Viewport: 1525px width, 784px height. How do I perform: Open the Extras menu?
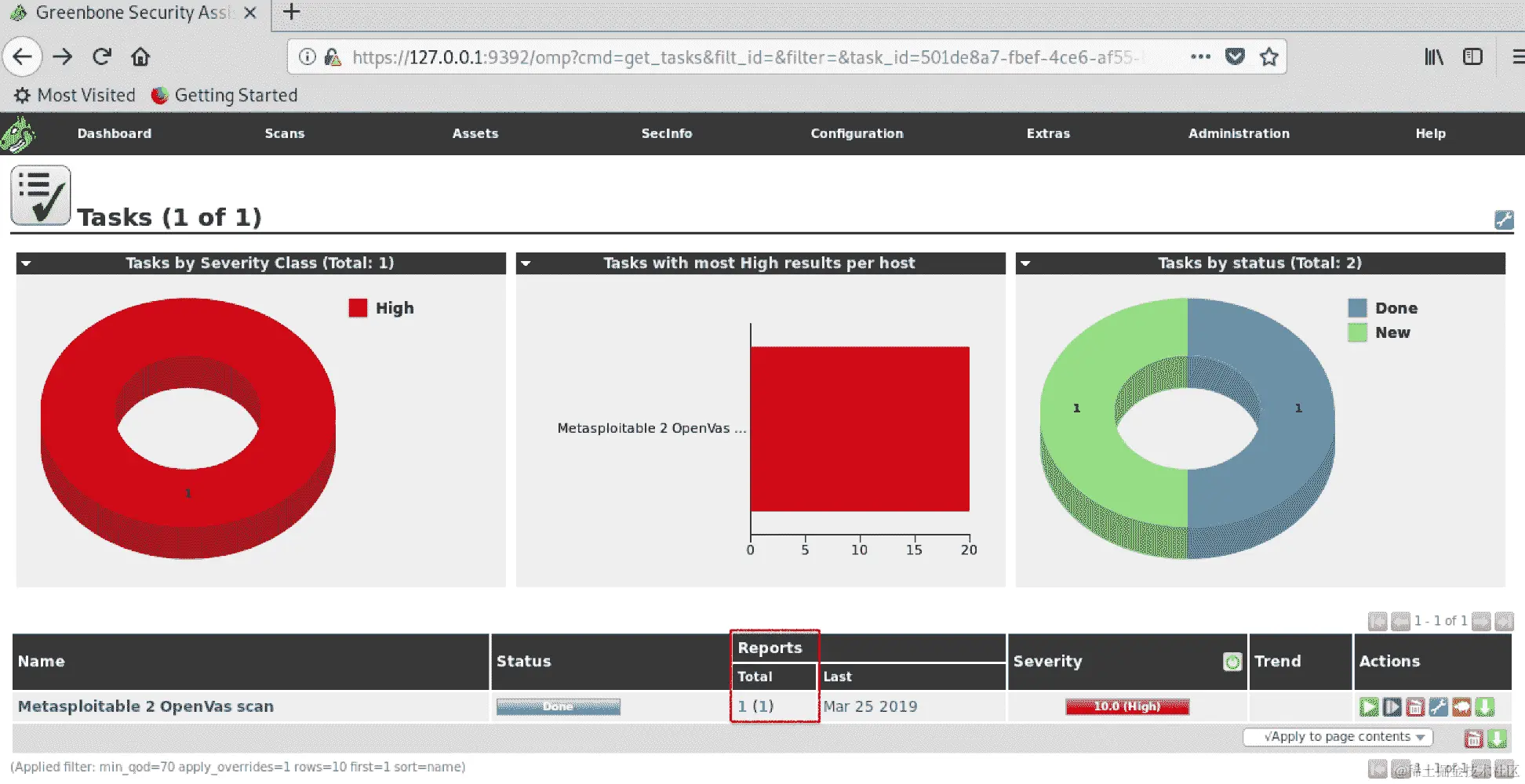1048,134
